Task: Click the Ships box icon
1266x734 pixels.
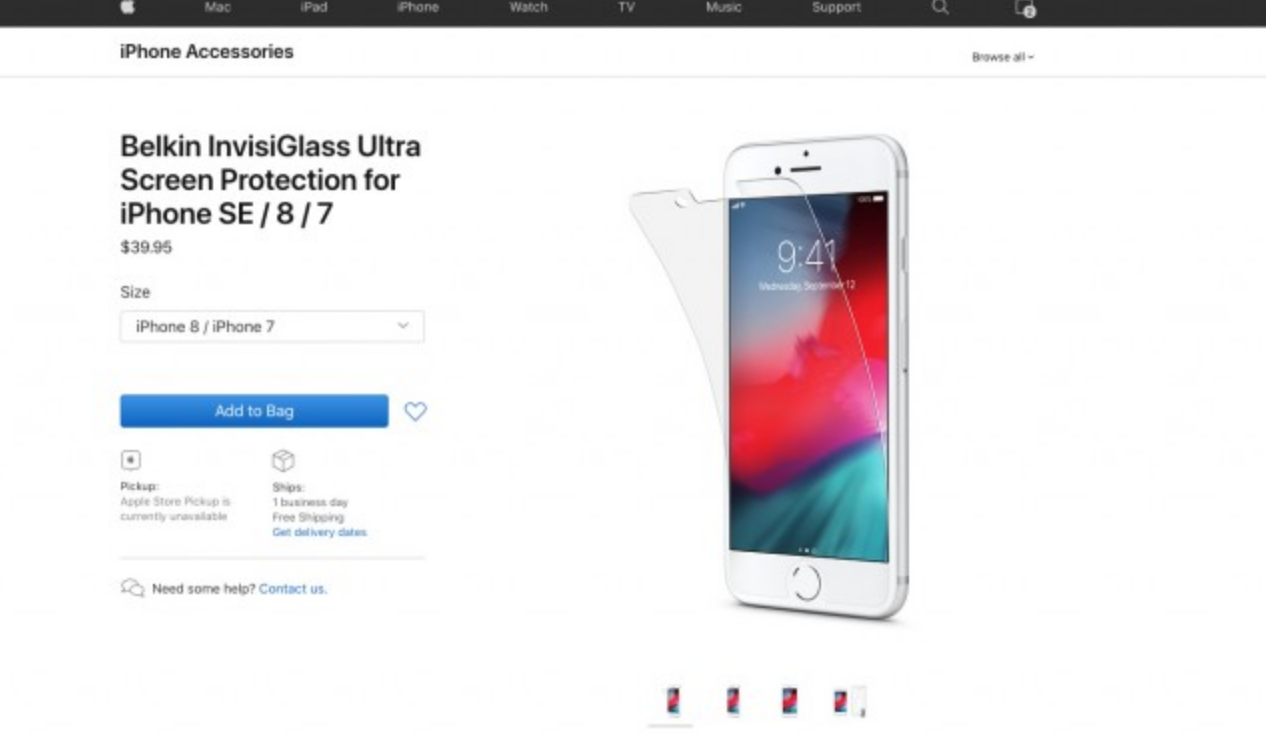Action: click(283, 460)
